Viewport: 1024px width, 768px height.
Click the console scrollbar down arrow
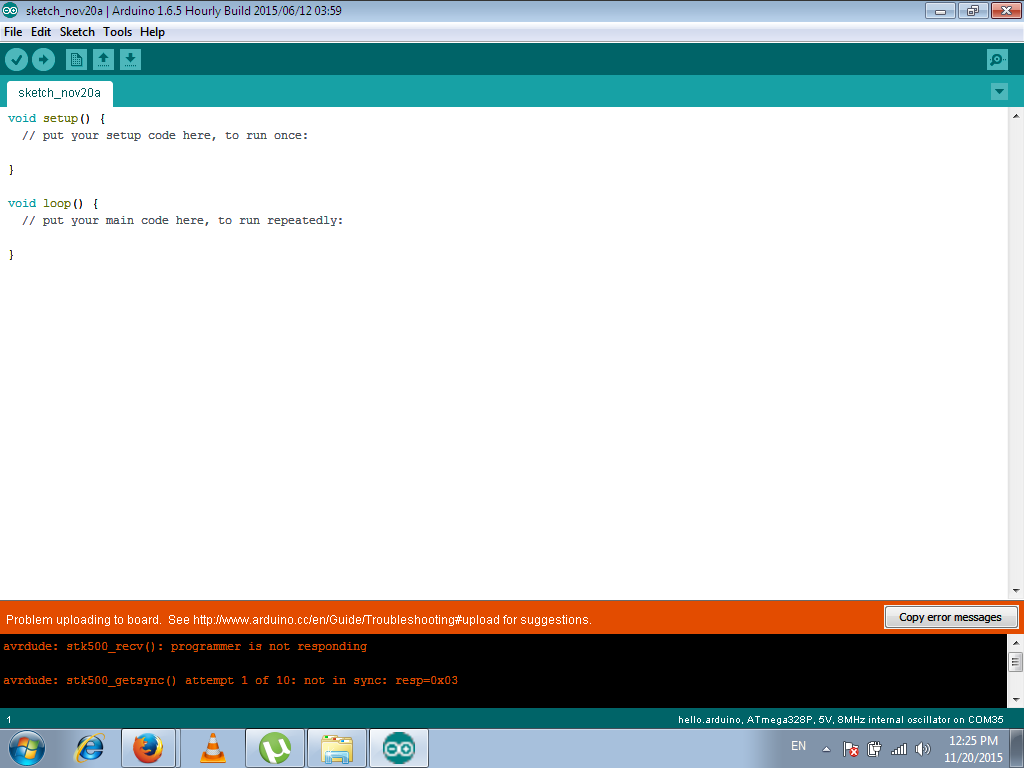pos(1016,699)
